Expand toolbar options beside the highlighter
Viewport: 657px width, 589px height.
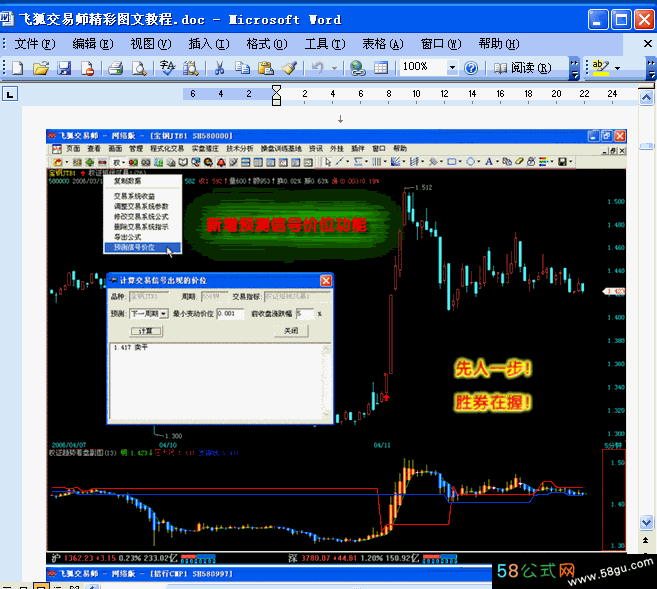pyautogui.click(x=651, y=69)
